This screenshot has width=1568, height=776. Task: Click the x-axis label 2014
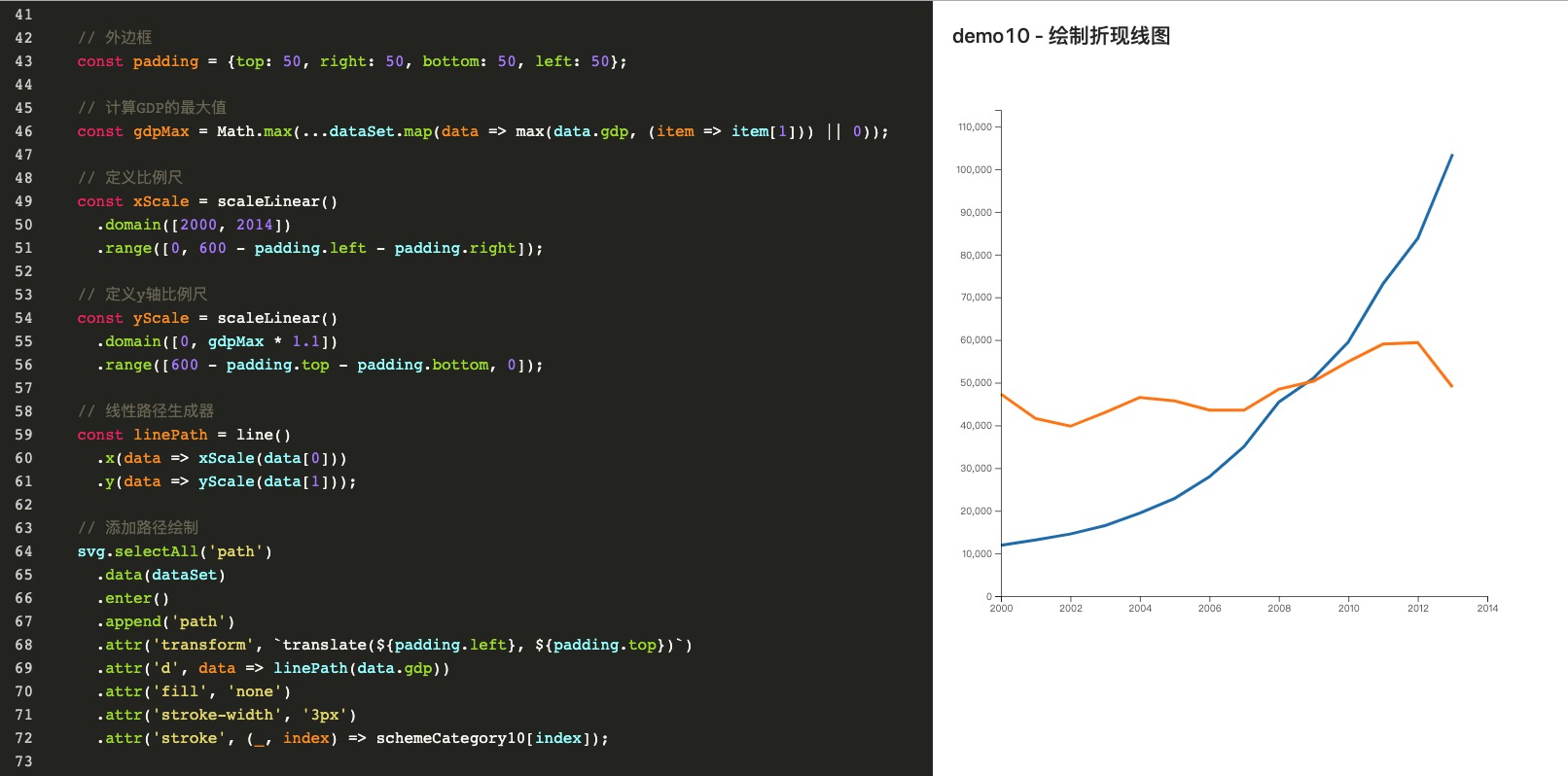[1487, 608]
